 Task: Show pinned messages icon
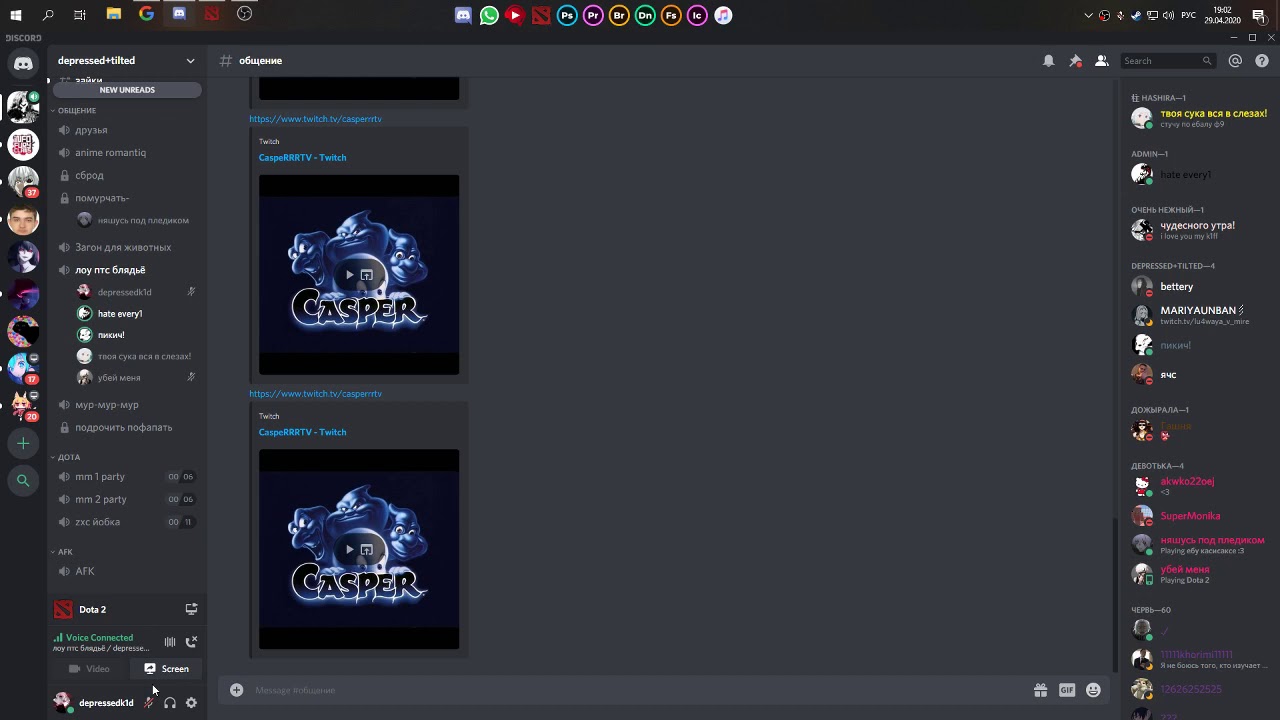click(1075, 61)
